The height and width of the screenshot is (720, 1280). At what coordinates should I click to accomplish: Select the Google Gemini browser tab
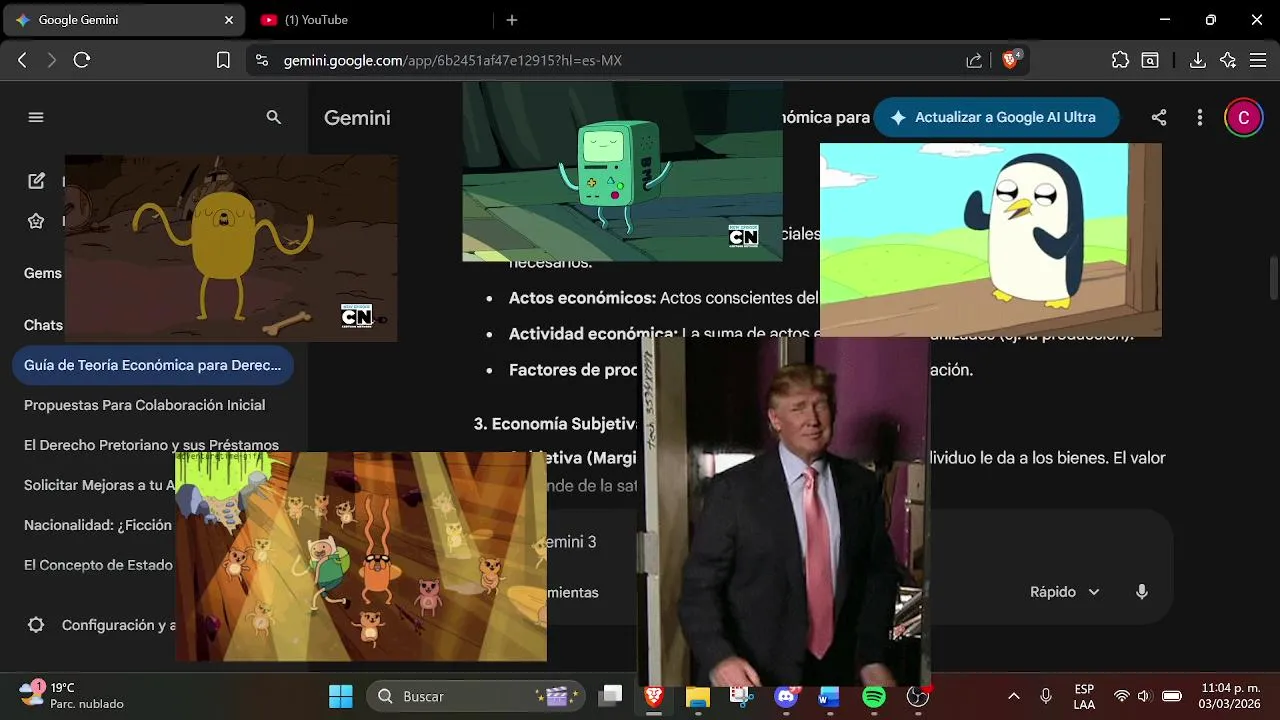pos(125,20)
